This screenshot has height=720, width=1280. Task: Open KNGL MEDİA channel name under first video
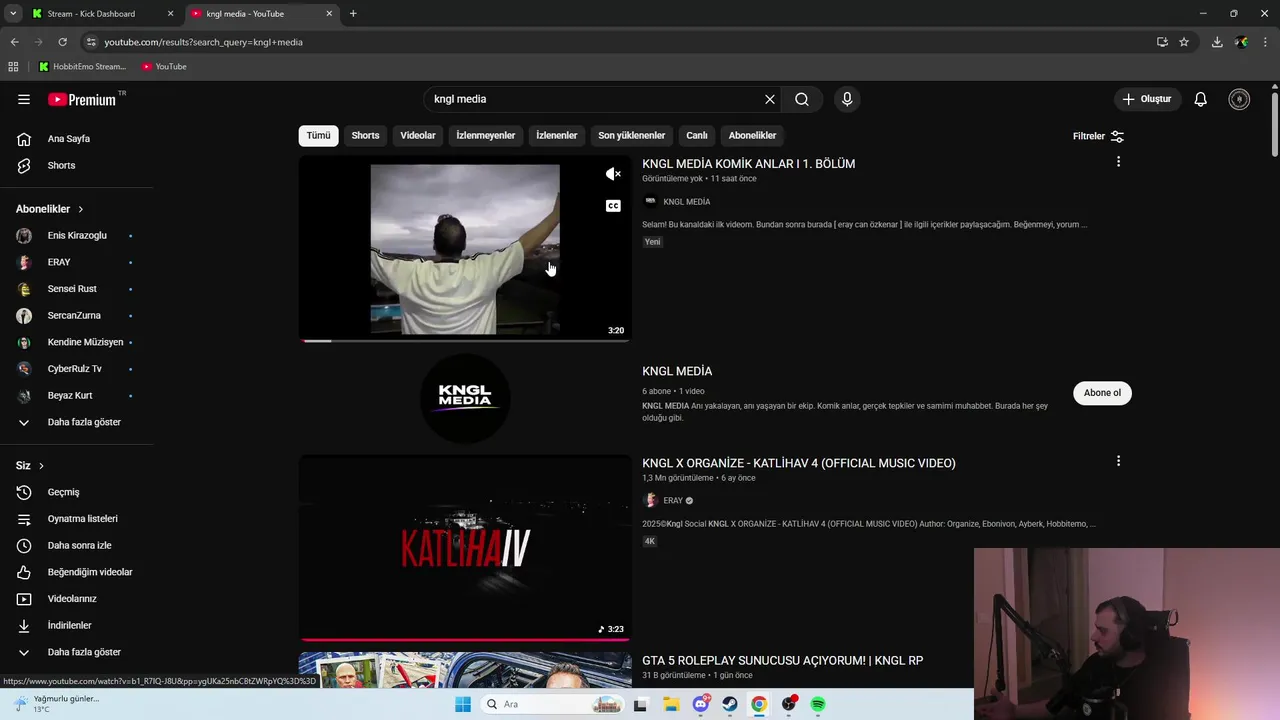tap(686, 202)
